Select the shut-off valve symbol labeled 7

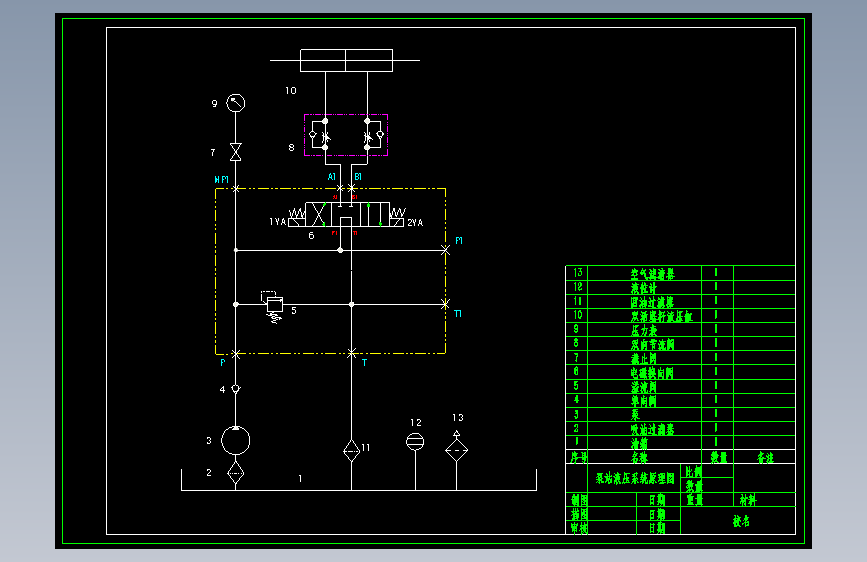coord(236,152)
